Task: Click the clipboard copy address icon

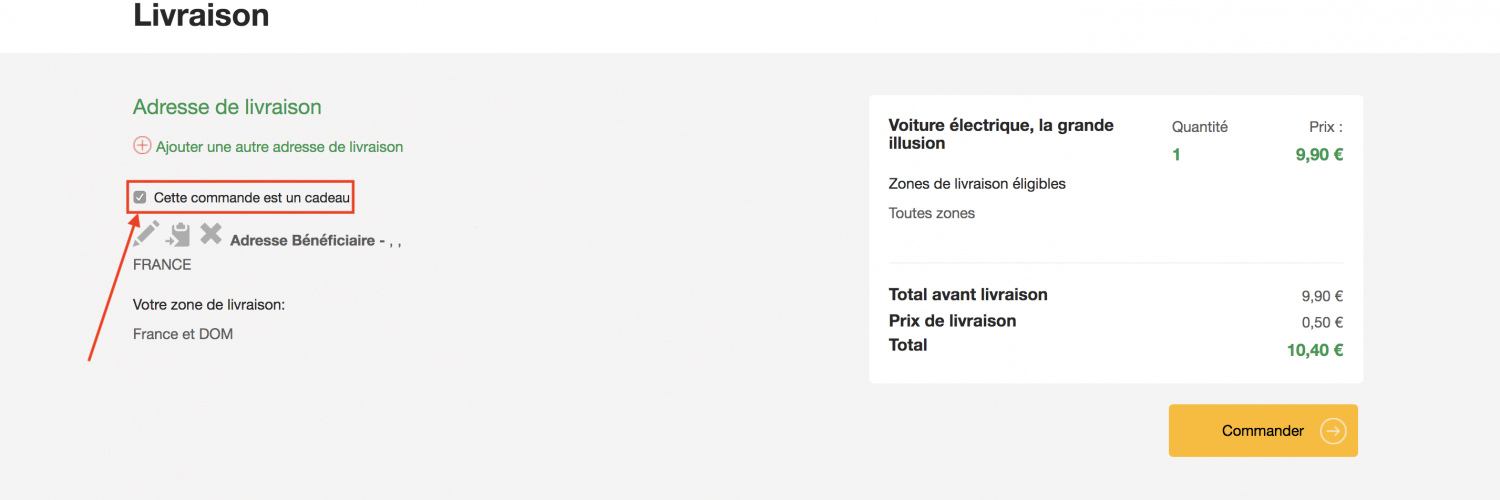Action: click(x=179, y=235)
